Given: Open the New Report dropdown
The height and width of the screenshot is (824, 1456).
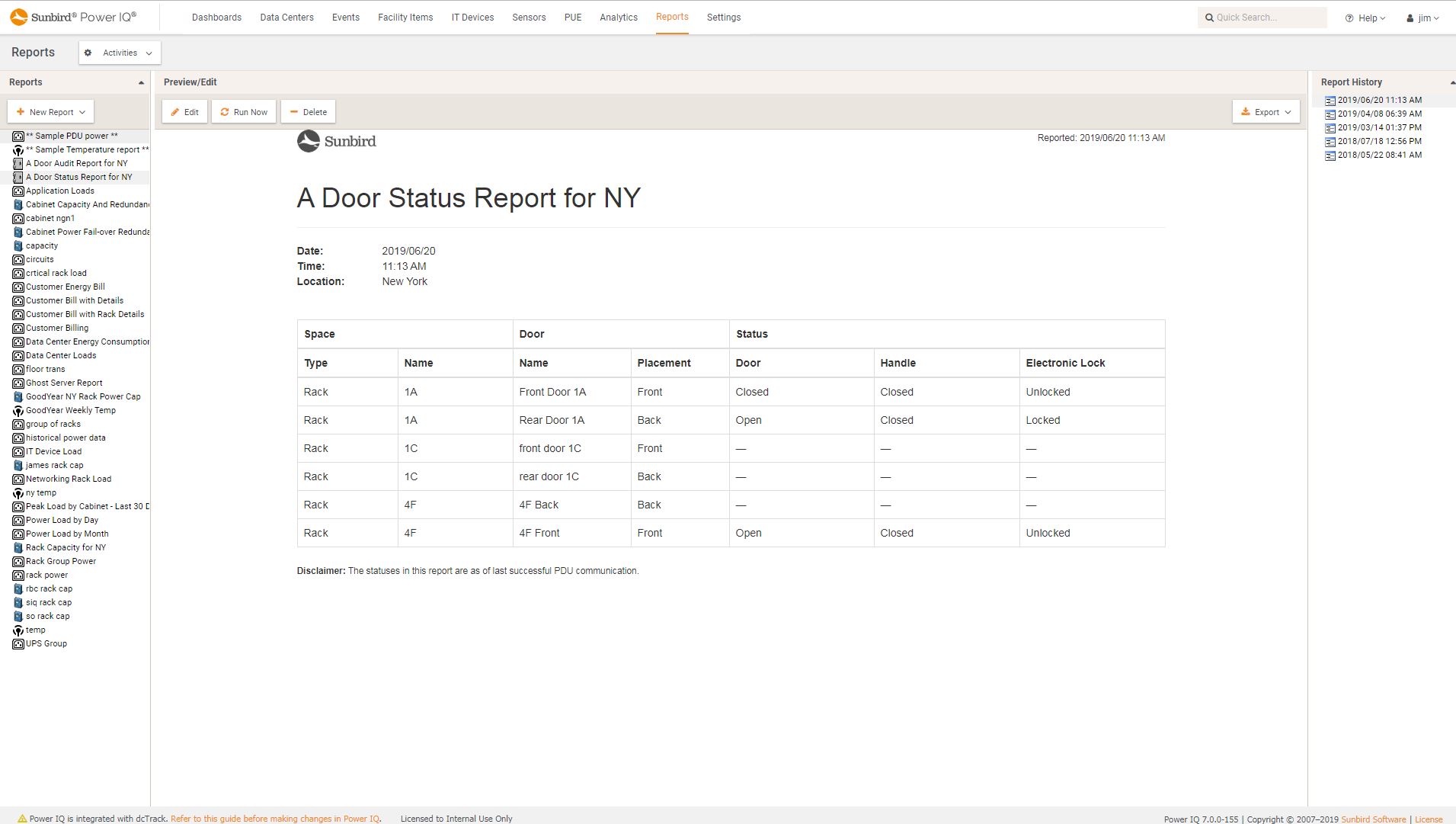Looking at the screenshot, I should 50,111.
